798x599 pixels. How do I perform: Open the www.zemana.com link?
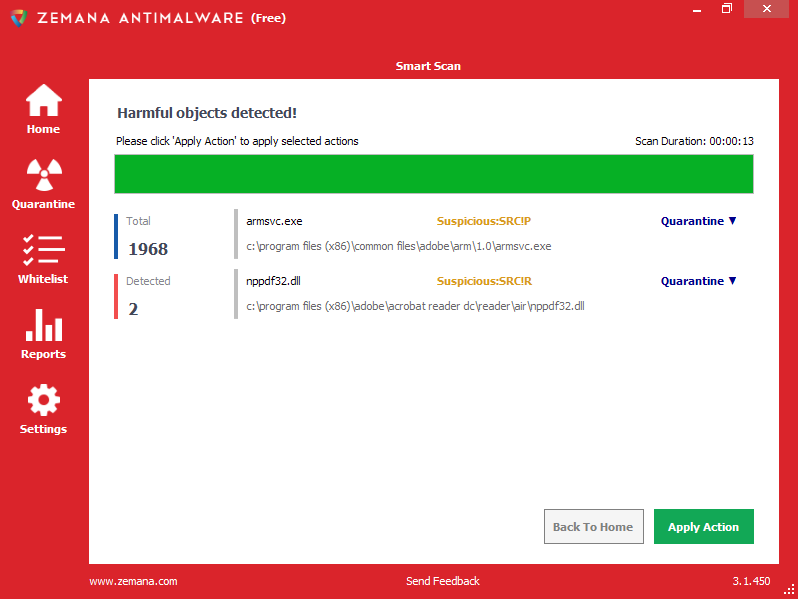tap(133, 581)
